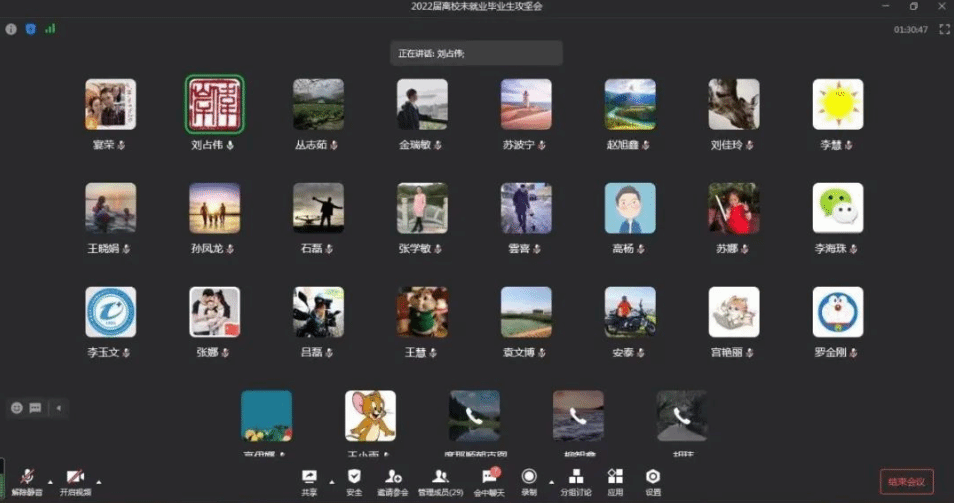This screenshot has width=954, height=503.
Task: Open the Apps (应用) icon
Action: click(x=615, y=477)
